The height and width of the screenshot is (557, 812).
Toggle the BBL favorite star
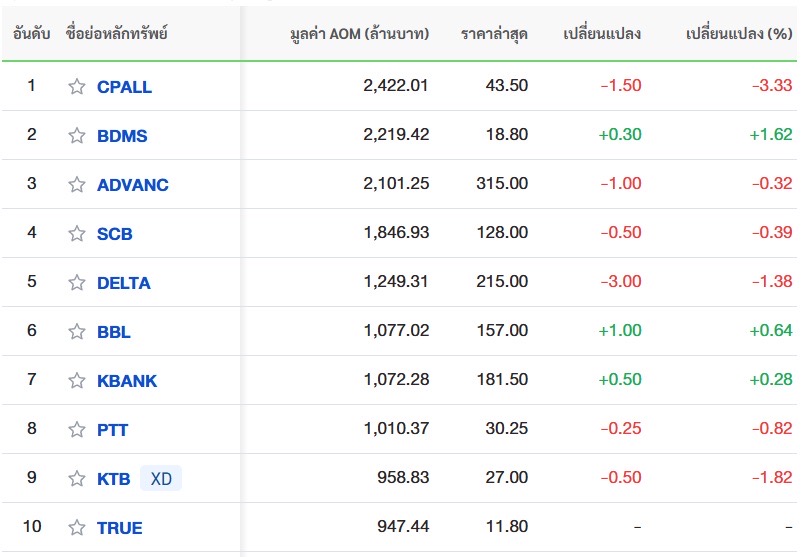click(77, 332)
